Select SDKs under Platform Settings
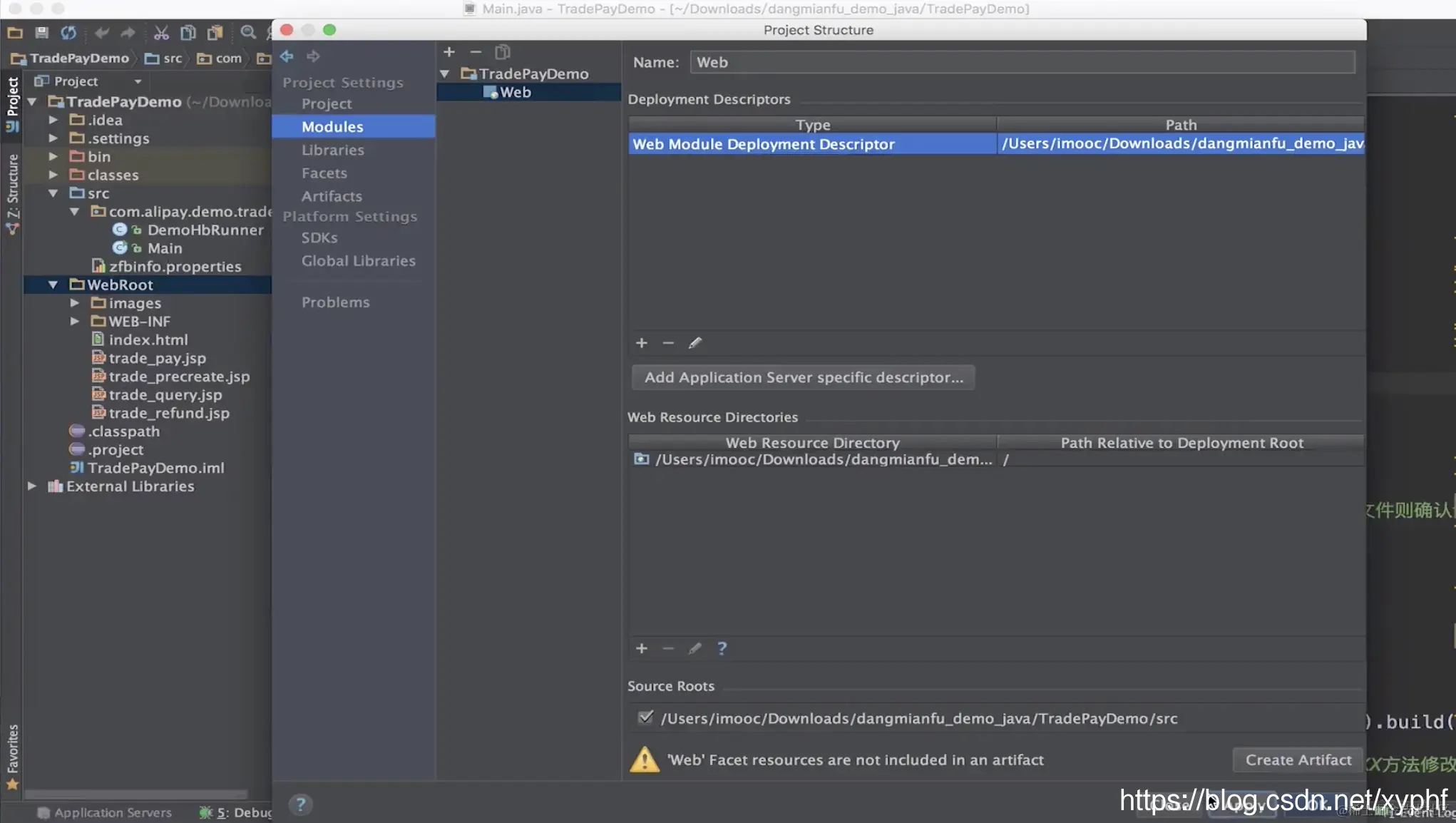Viewport: 1456px width, 823px height. (319, 237)
